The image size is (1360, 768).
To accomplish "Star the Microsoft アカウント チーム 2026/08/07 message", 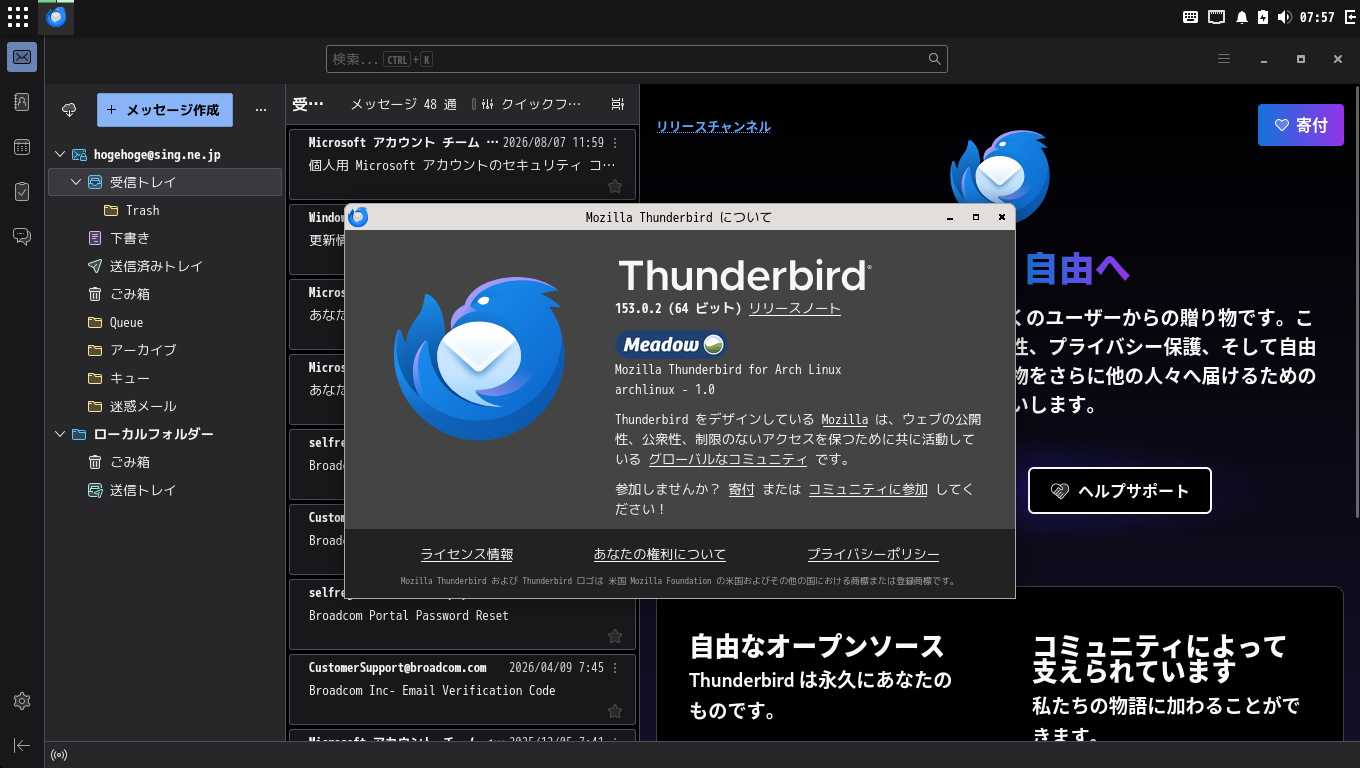I will 615,186.
